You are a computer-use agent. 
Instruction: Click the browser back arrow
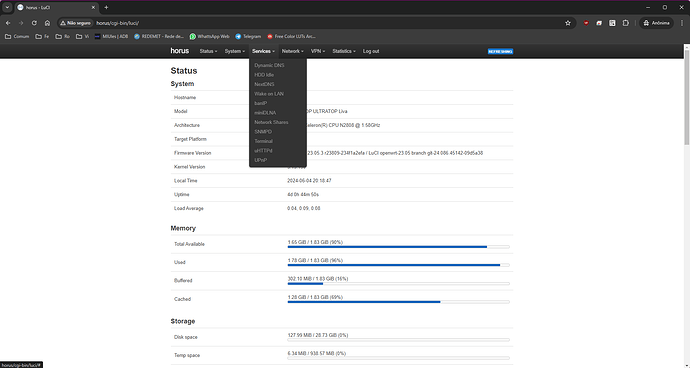(x=8, y=23)
